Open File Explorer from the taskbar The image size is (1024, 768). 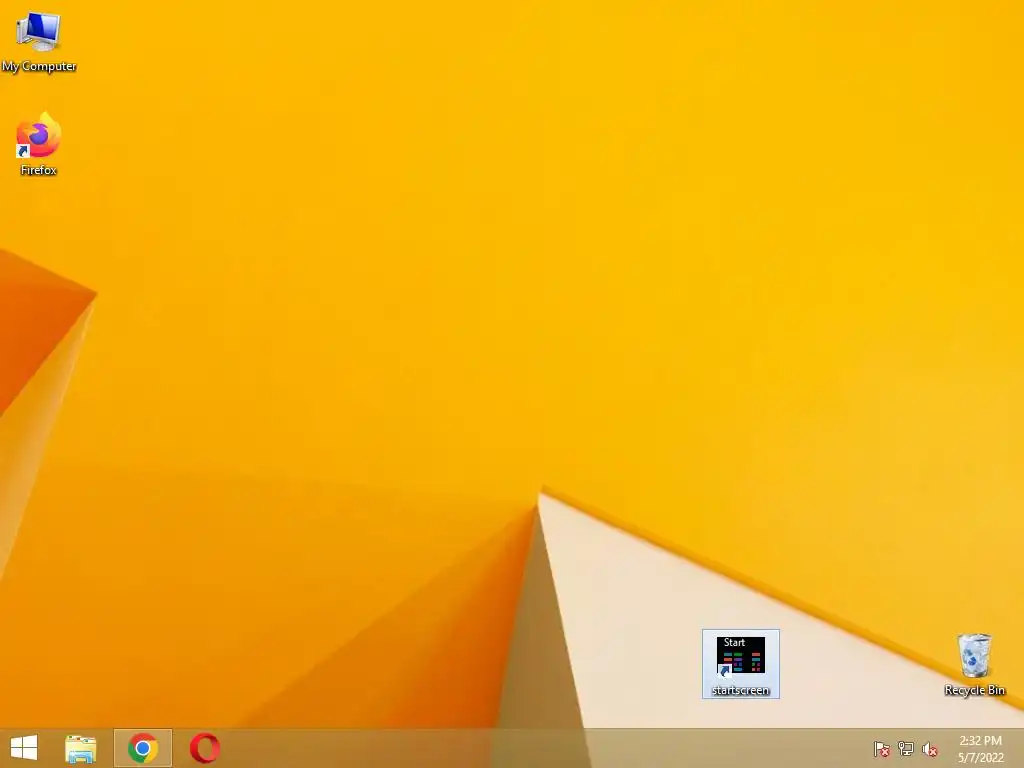click(80, 748)
